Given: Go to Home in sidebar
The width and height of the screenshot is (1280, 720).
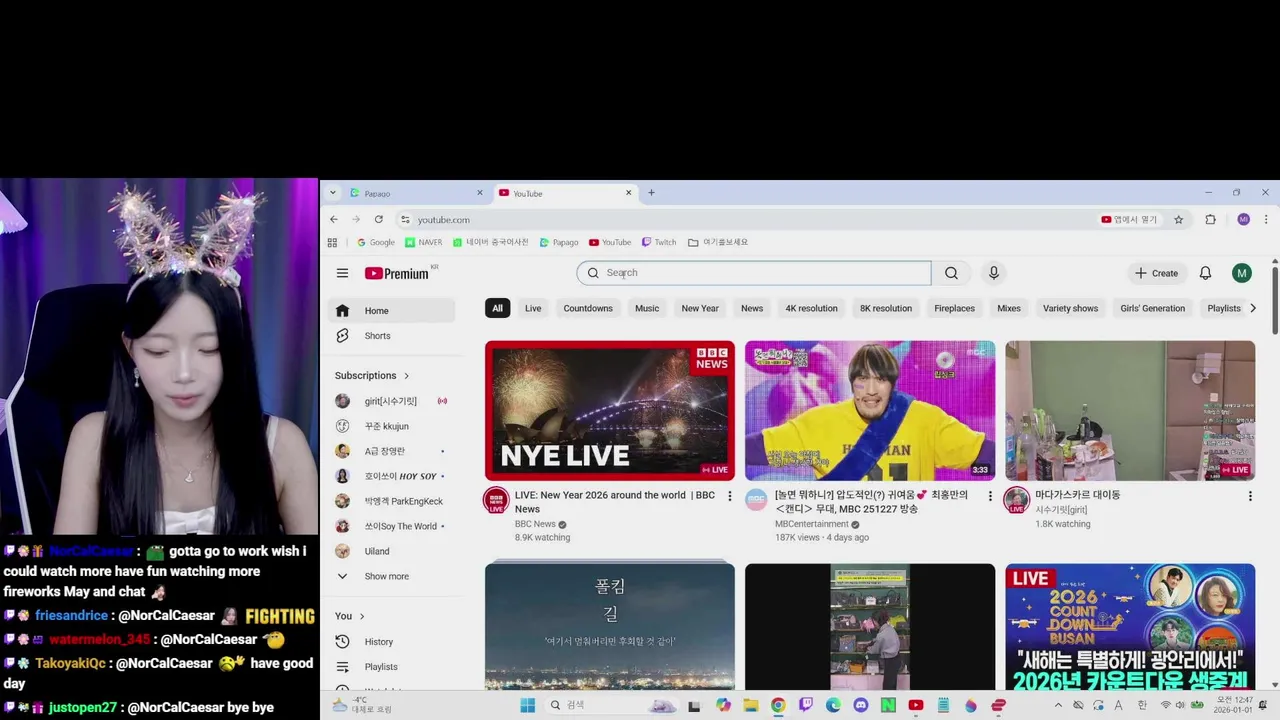Looking at the screenshot, I should (x=391, y=311).
